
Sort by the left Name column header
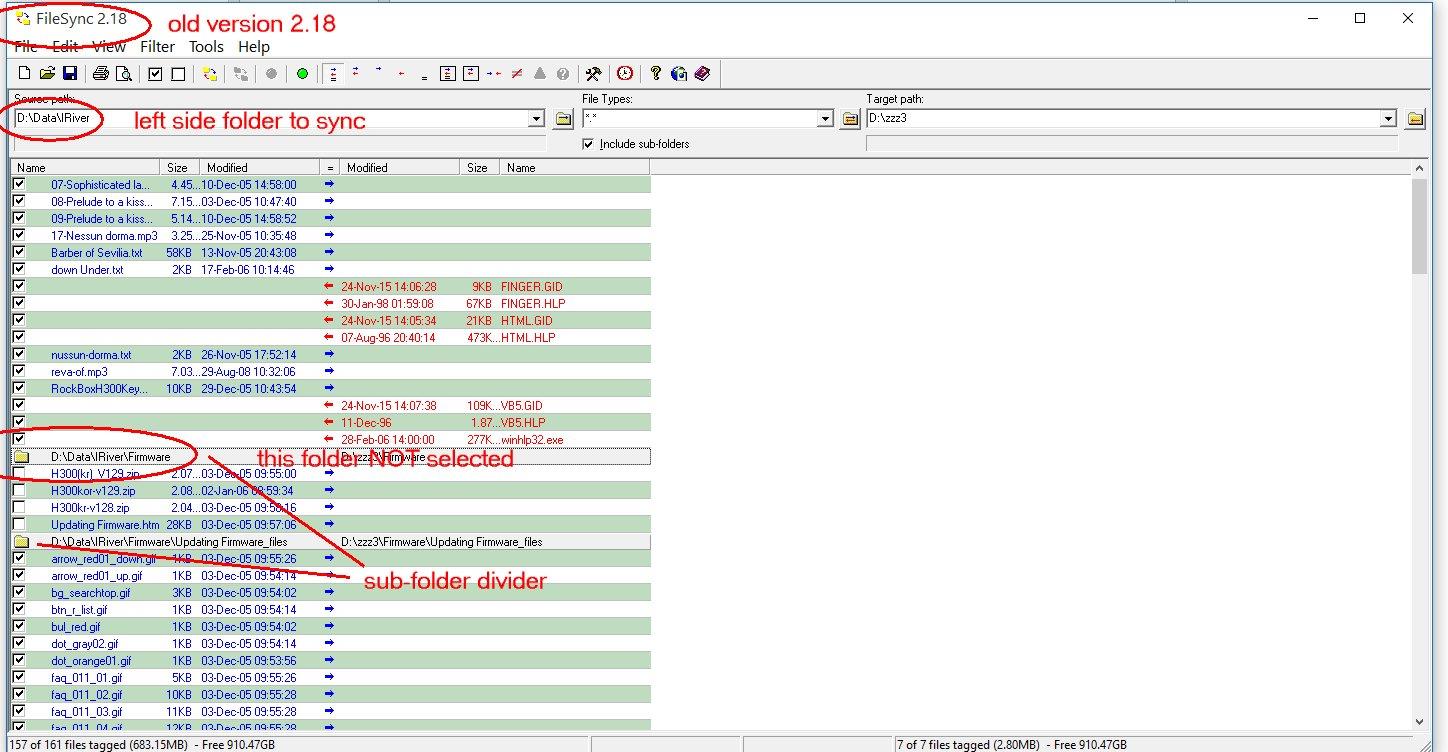(x=85, y=167)
